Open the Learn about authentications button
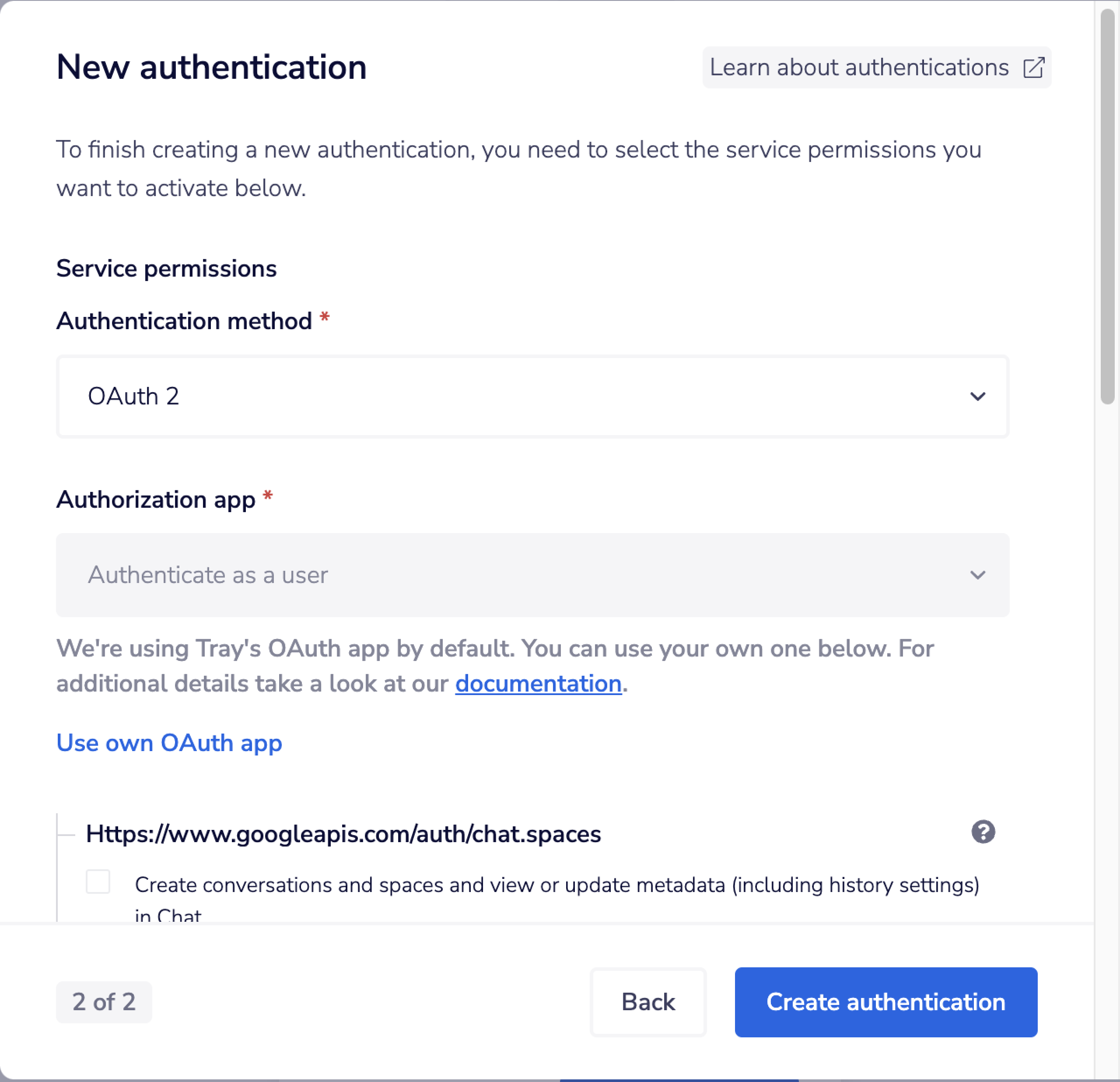This screenshot has width=1120, height=1082. (x=859, y=67)
